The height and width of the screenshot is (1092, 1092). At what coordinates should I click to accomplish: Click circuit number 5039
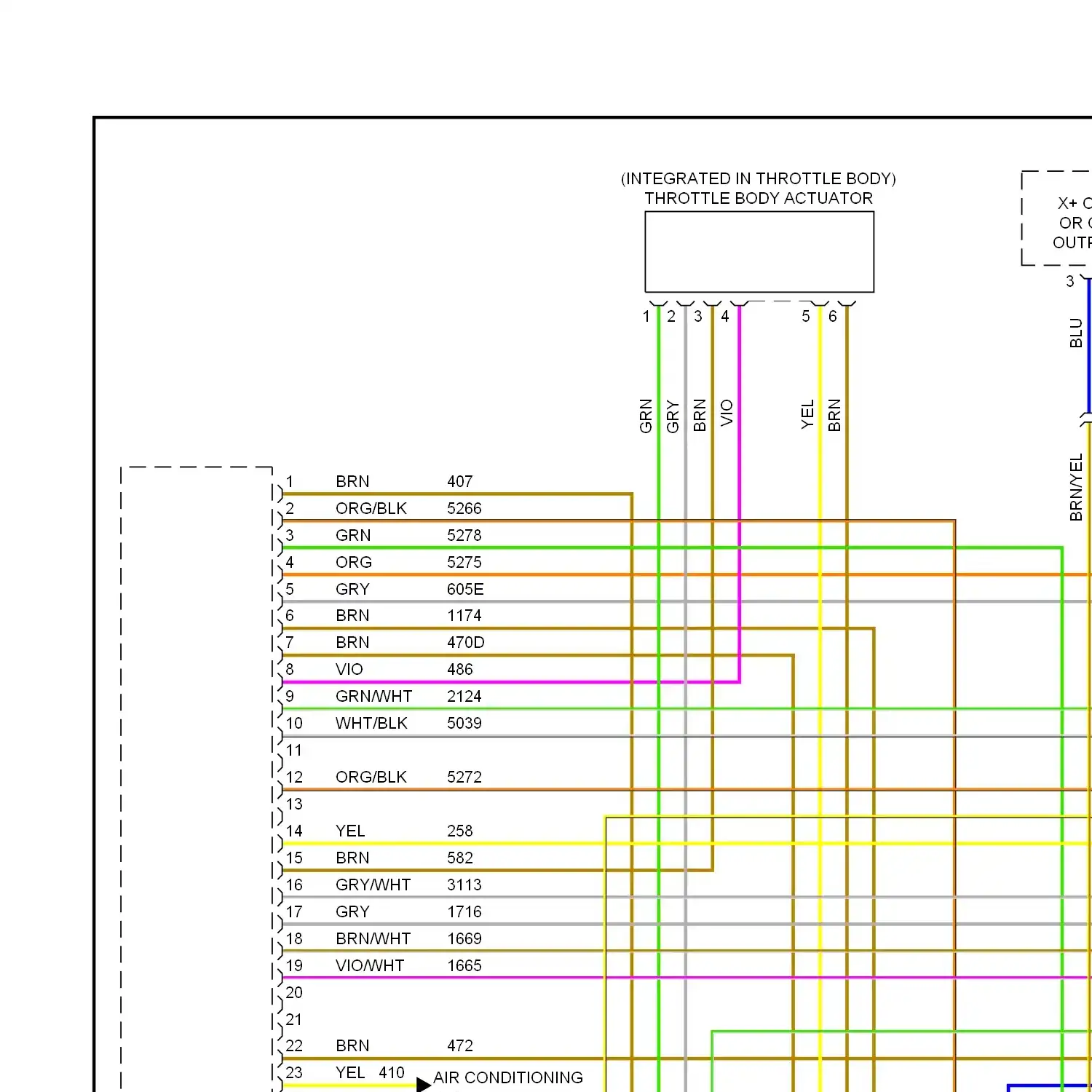point(464,724)
